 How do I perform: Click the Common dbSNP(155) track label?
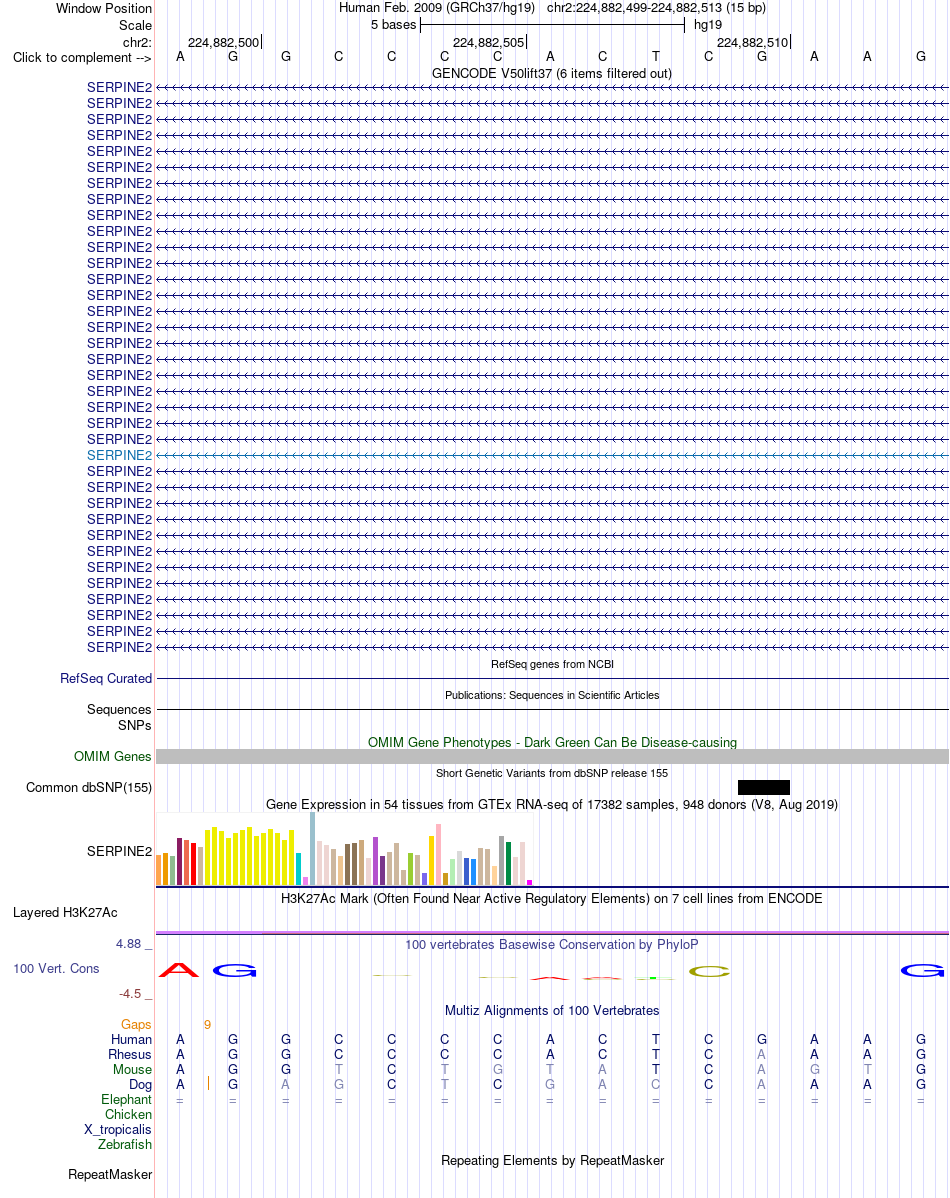click(x=89, y=788)
